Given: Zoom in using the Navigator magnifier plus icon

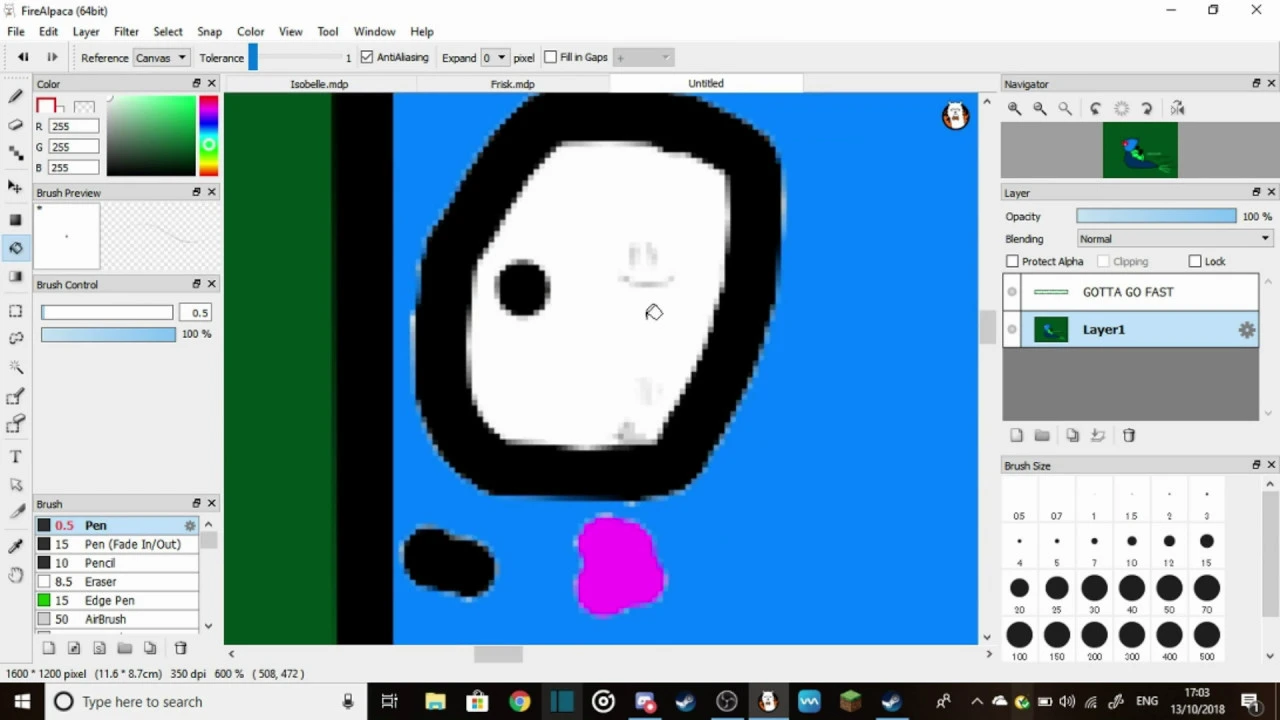Looking at the screenshot, I should (1014, 108).
